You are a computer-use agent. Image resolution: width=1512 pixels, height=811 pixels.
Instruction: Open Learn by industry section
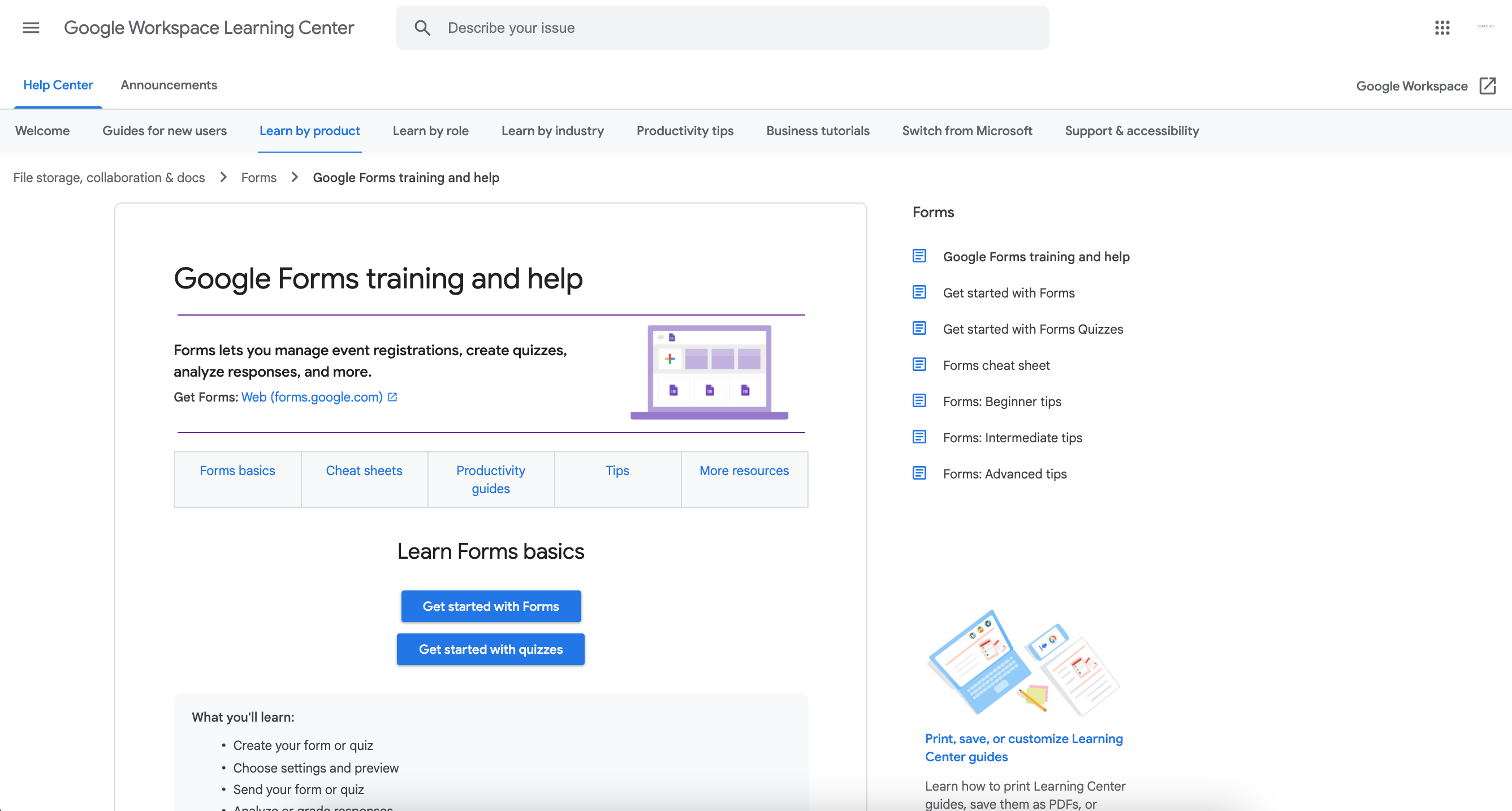click(552, 131)
